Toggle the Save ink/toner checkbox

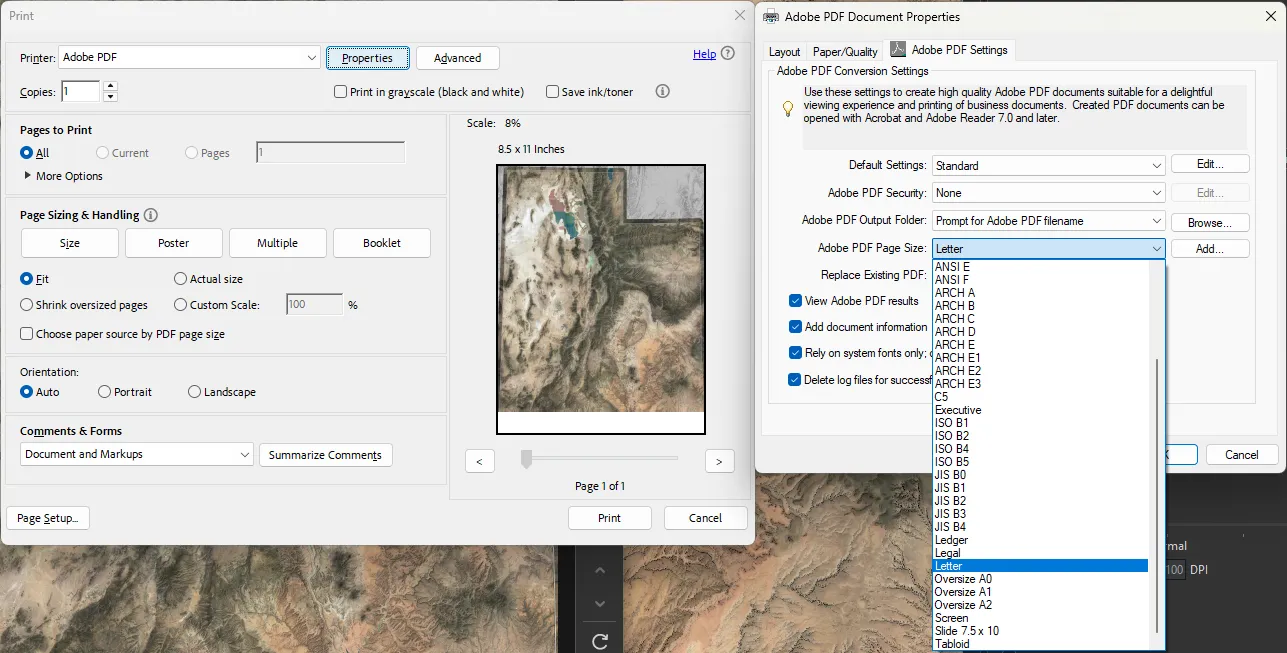click(x=552, y=92)
